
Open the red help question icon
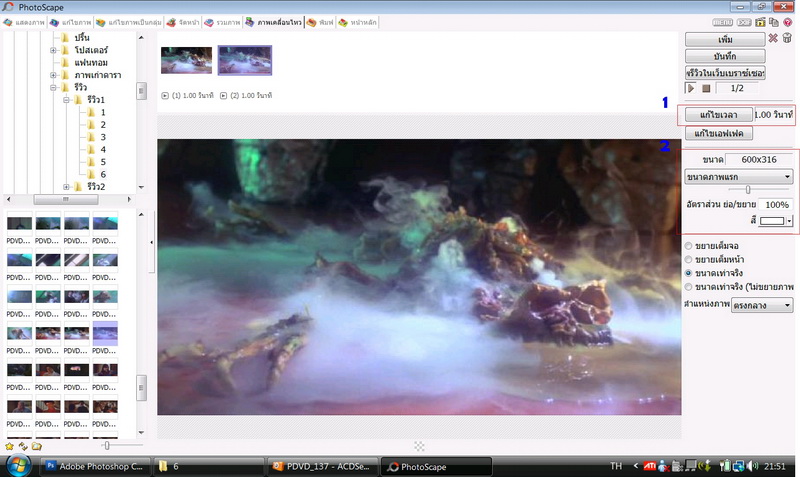pos(788,22)
